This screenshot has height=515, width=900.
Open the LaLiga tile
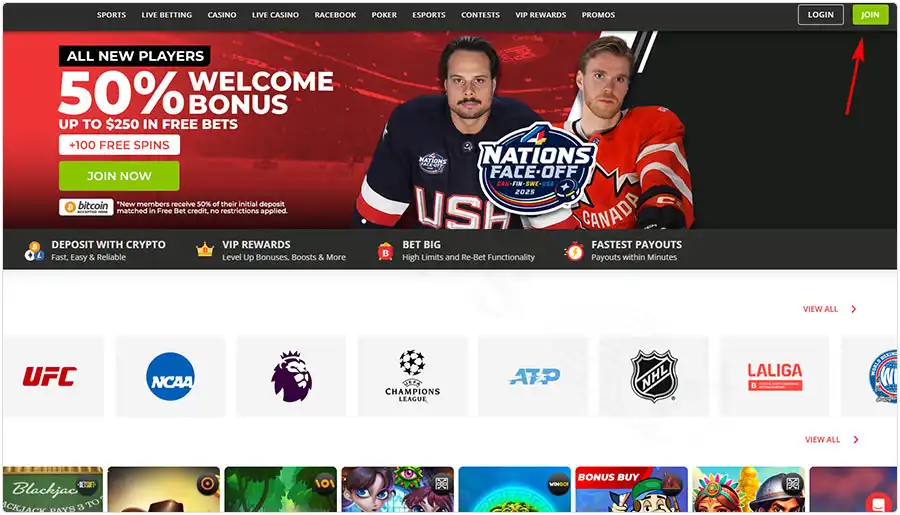774,377
